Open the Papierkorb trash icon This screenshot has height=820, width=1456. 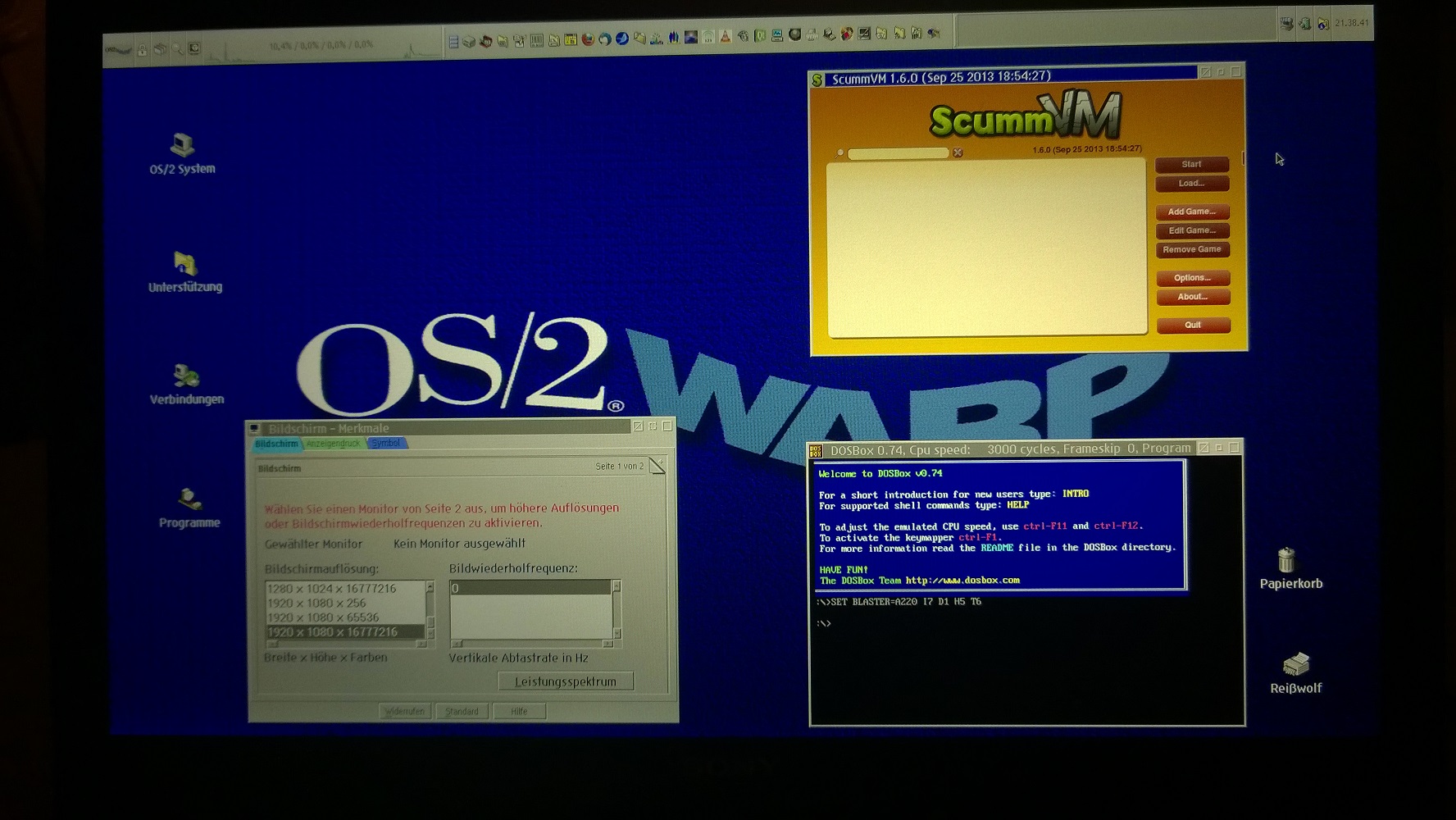1286,560
